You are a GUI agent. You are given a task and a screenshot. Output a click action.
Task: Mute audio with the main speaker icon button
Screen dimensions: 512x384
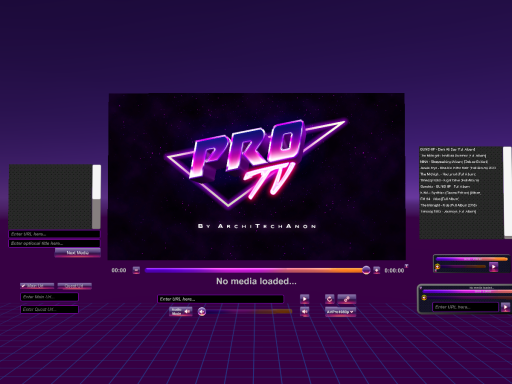[304, 311]
